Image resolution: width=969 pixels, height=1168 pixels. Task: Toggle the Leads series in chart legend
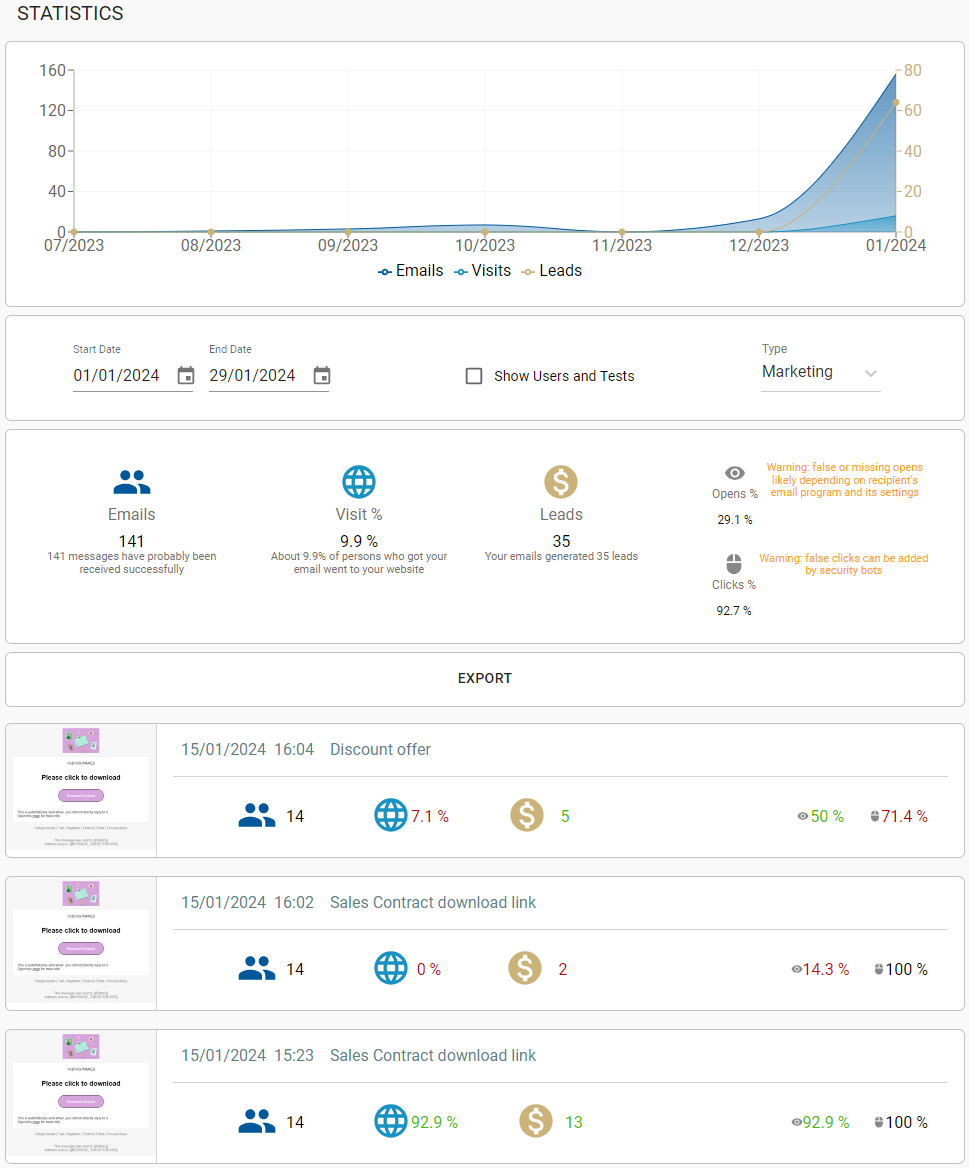click(x=553, y=271)
